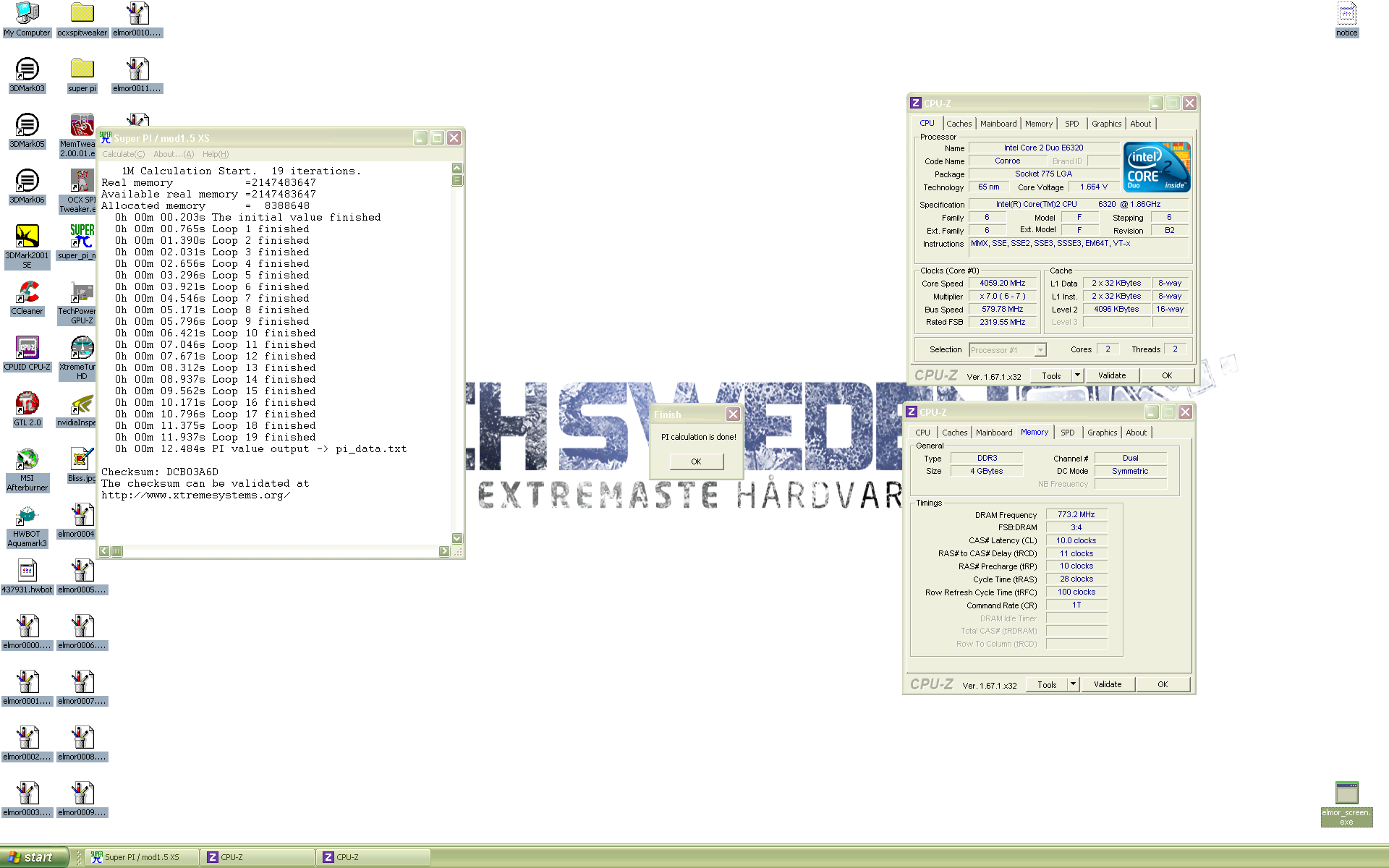Launch HWBOT Aquamark3 shortcut

pyautogui.click(x=27, y=525)
